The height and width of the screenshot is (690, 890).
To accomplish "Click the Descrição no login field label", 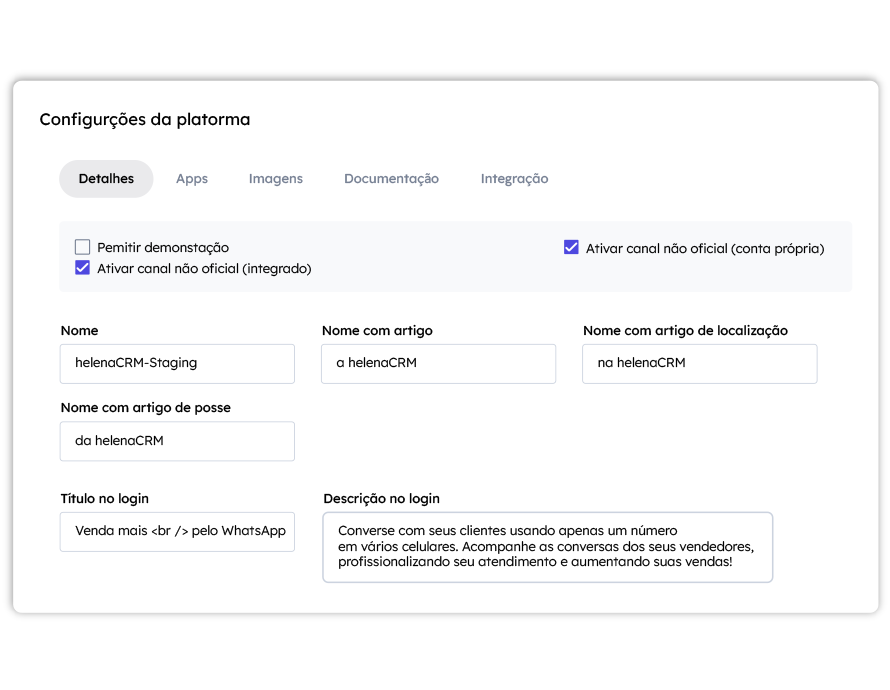I will [381, 498].
